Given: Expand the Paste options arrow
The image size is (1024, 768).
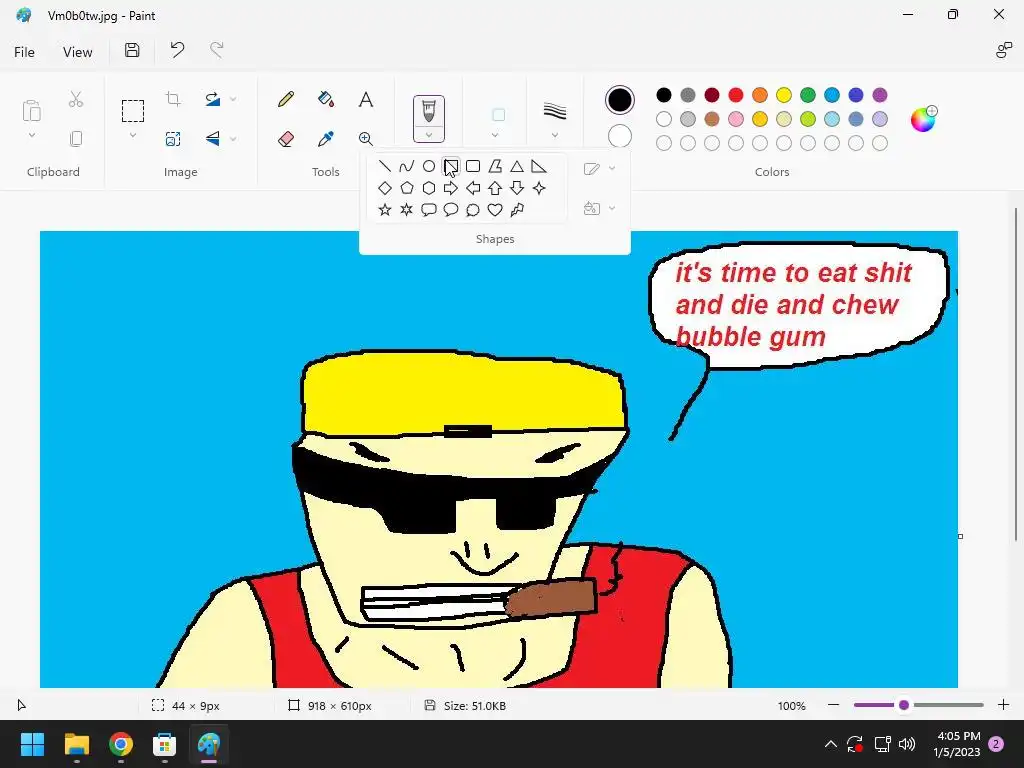Looking at the screenshot, I should click(x=31, y=135).
